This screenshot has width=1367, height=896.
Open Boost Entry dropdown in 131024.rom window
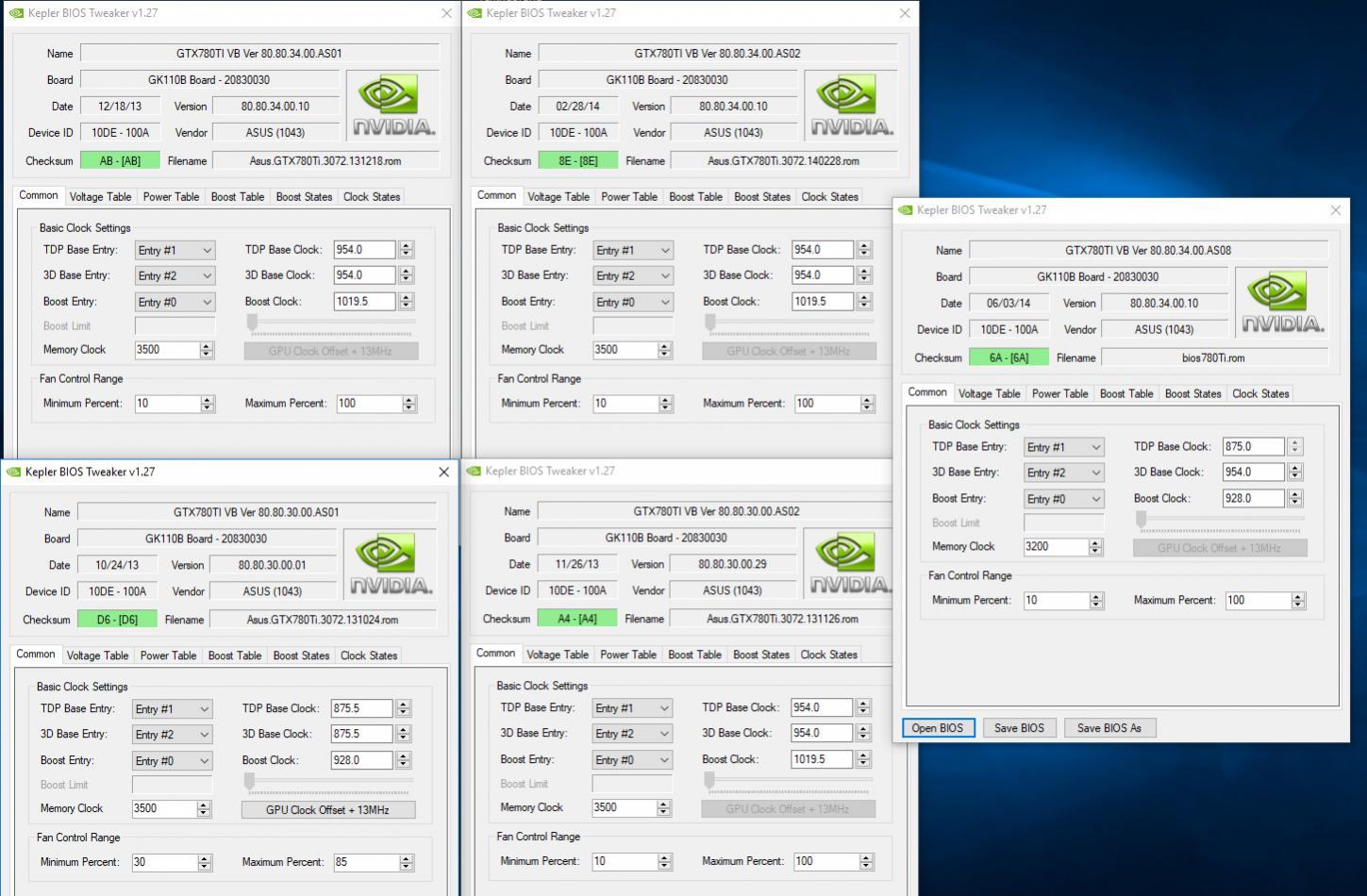173,760
